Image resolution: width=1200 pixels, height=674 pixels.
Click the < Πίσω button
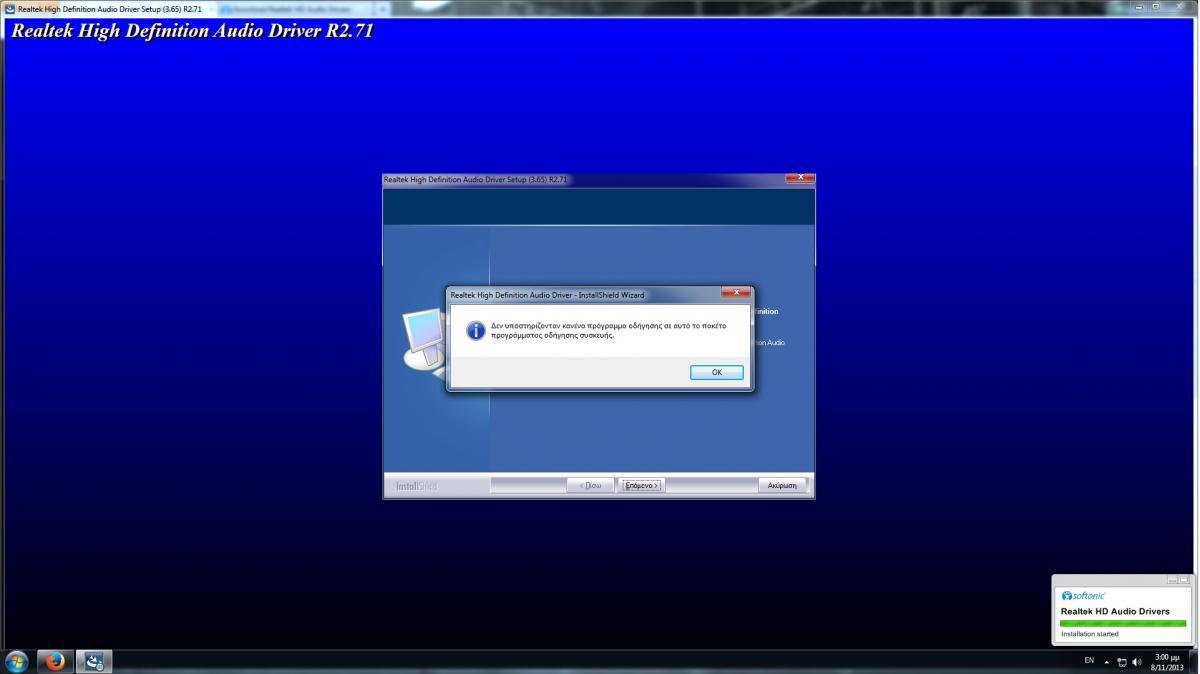tap(590, 485)
